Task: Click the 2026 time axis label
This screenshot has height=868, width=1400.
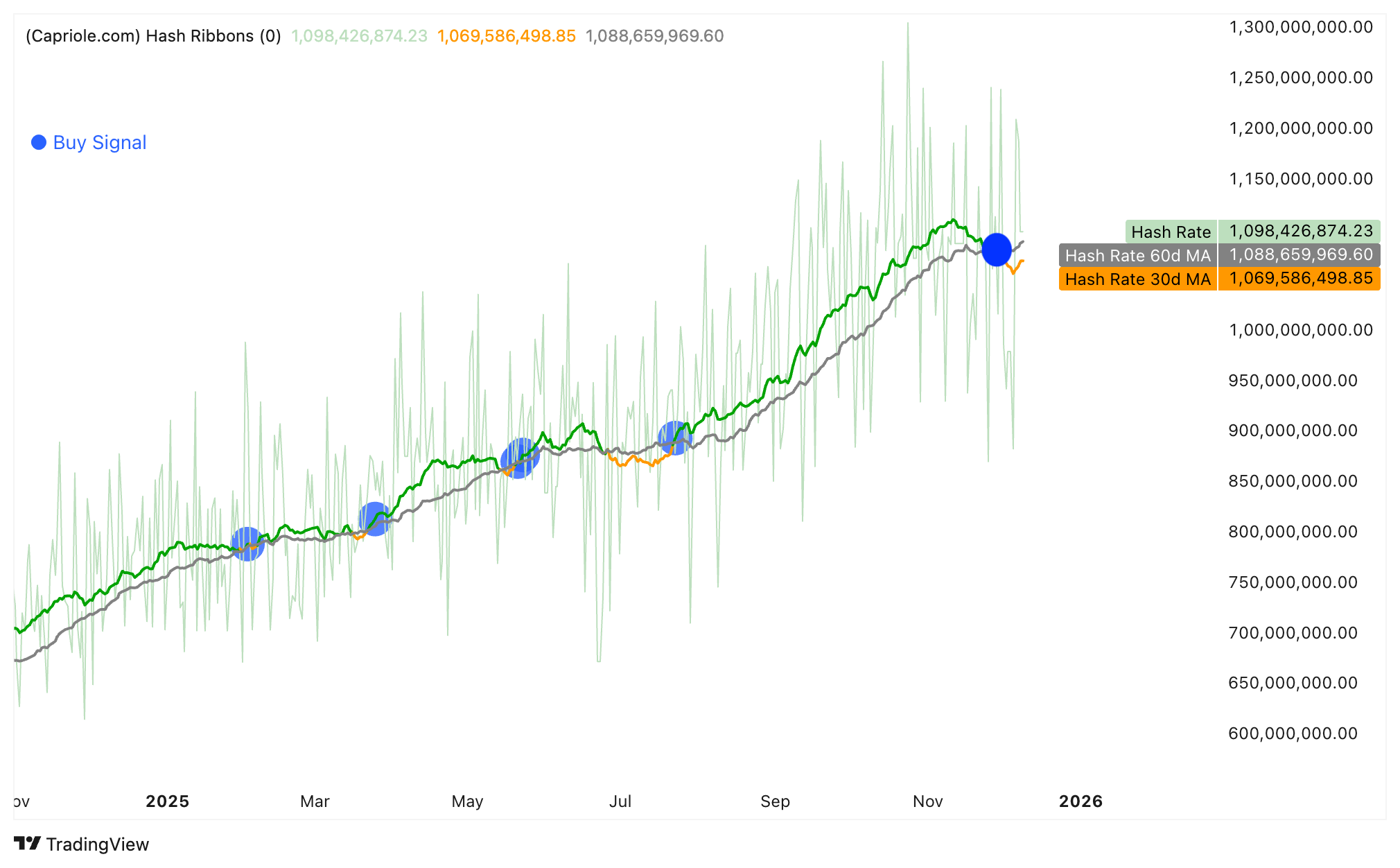Action: [x=1080, y=801]
